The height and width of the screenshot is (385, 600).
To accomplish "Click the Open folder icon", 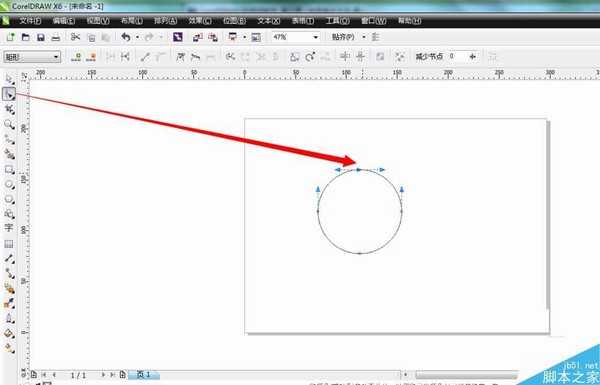I will click(26, 37).
